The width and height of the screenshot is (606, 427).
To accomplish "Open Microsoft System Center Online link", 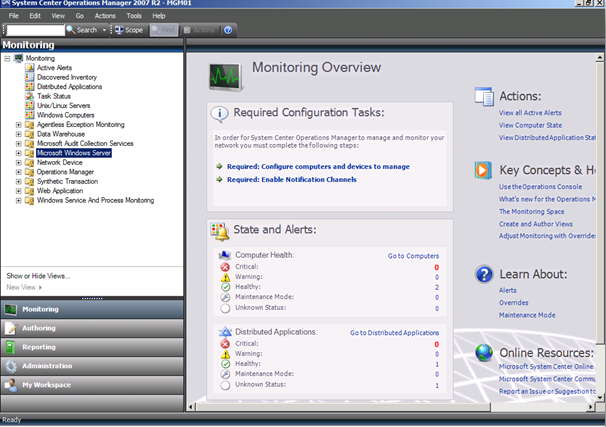I will [546, 367].
